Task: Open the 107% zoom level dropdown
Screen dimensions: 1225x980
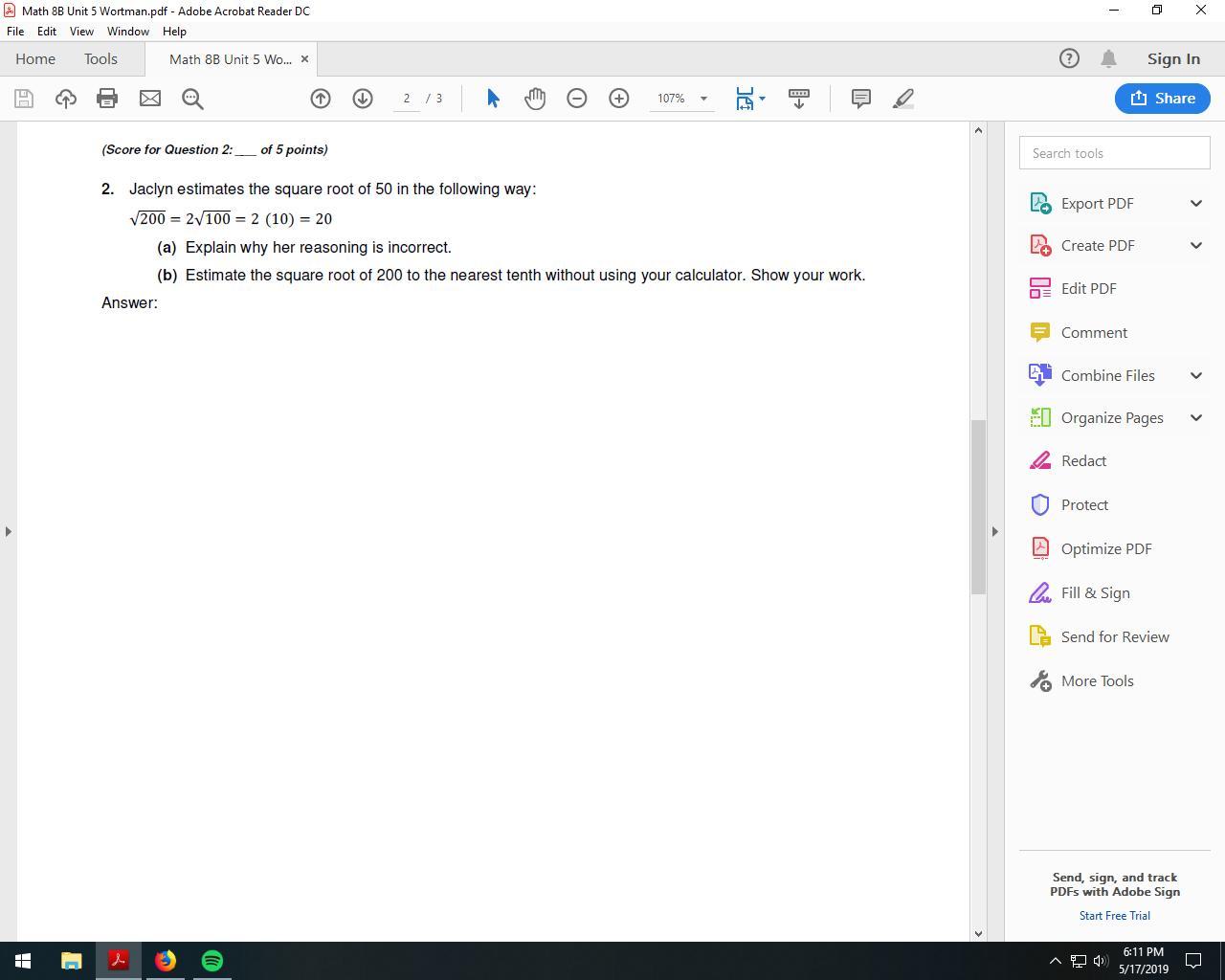Action: tap(703, 99)
